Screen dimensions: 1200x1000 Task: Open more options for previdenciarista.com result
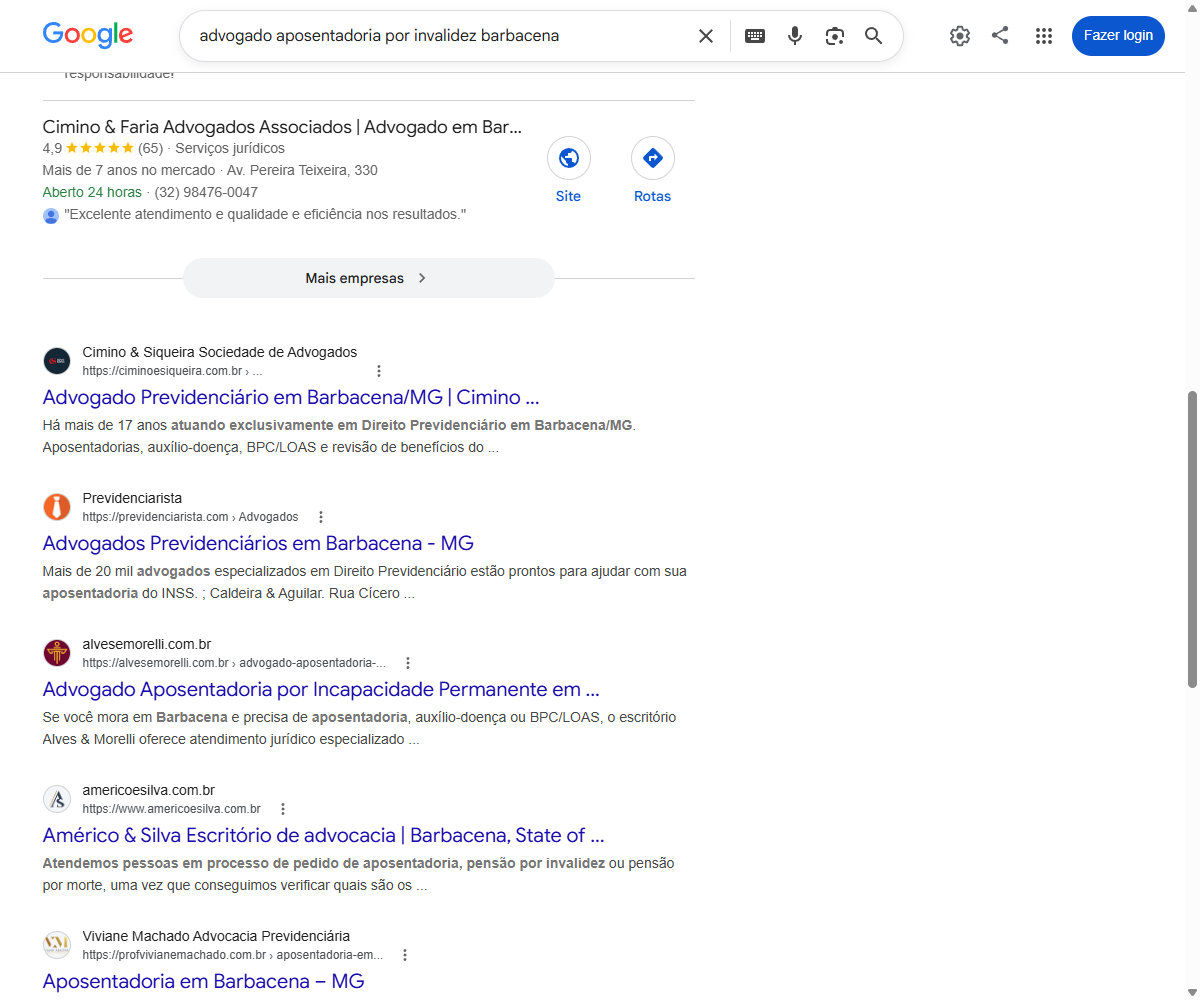(321, 517)
